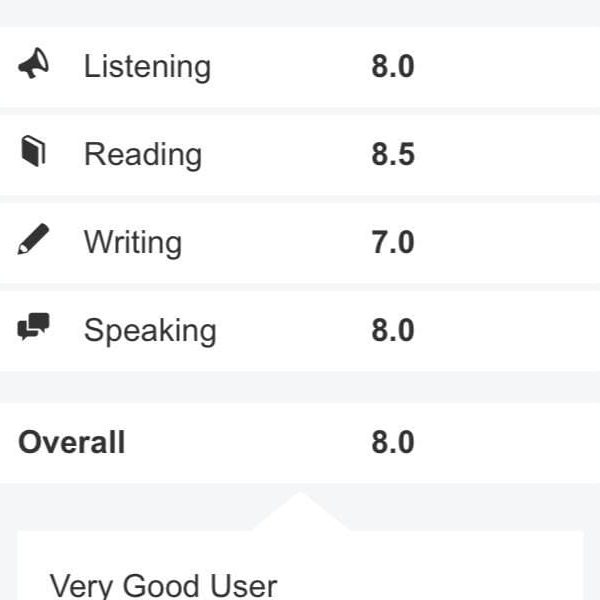Click the Overall score 8.0
600x600 pixels.
point(393,442)
